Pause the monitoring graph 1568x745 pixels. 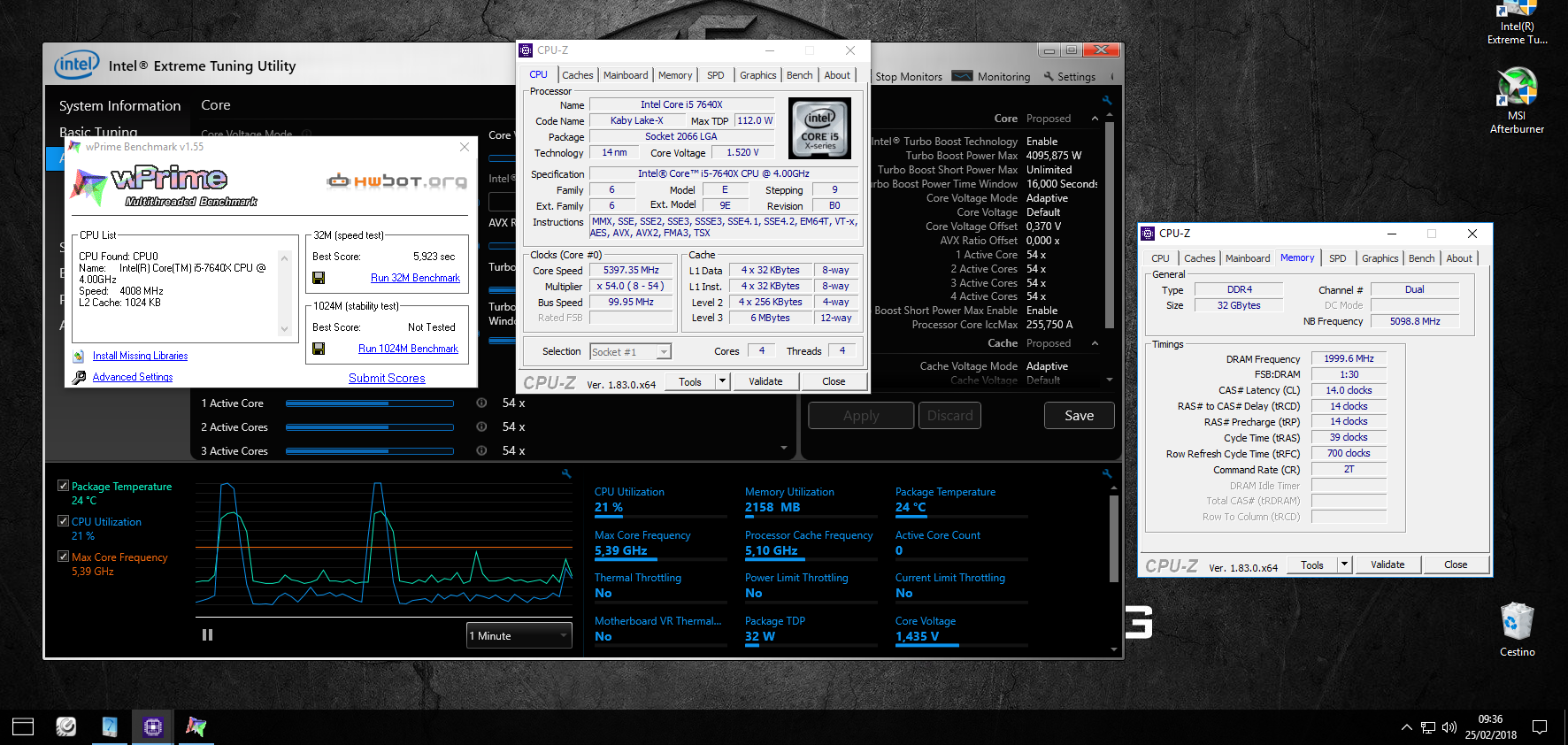coord(207,634)
